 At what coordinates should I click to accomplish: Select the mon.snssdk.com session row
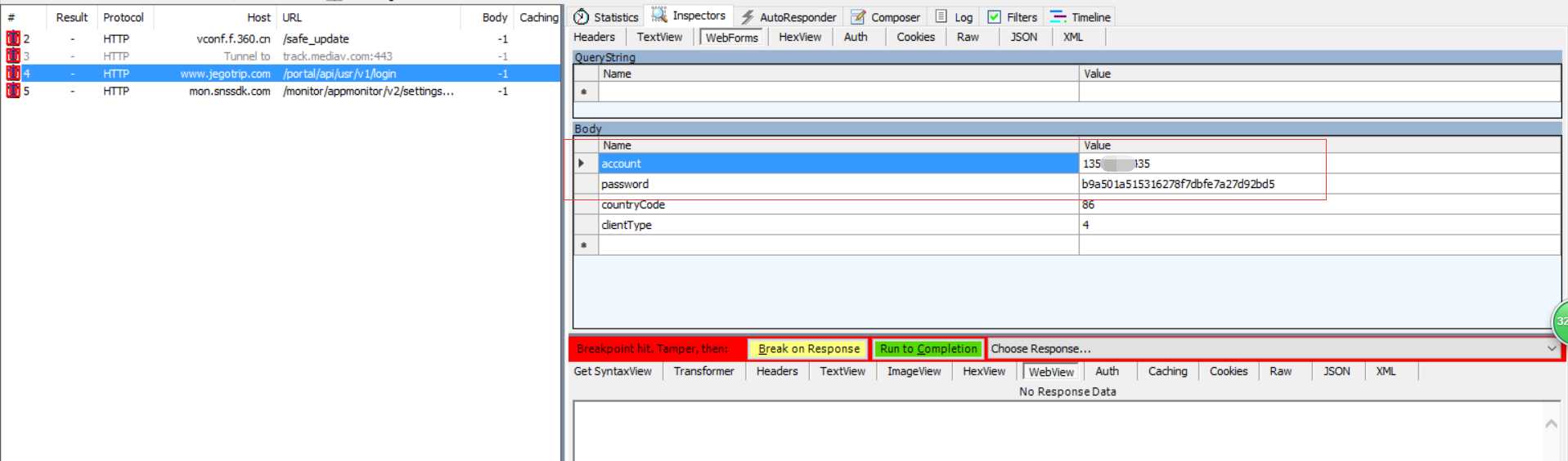click(281, 91)
